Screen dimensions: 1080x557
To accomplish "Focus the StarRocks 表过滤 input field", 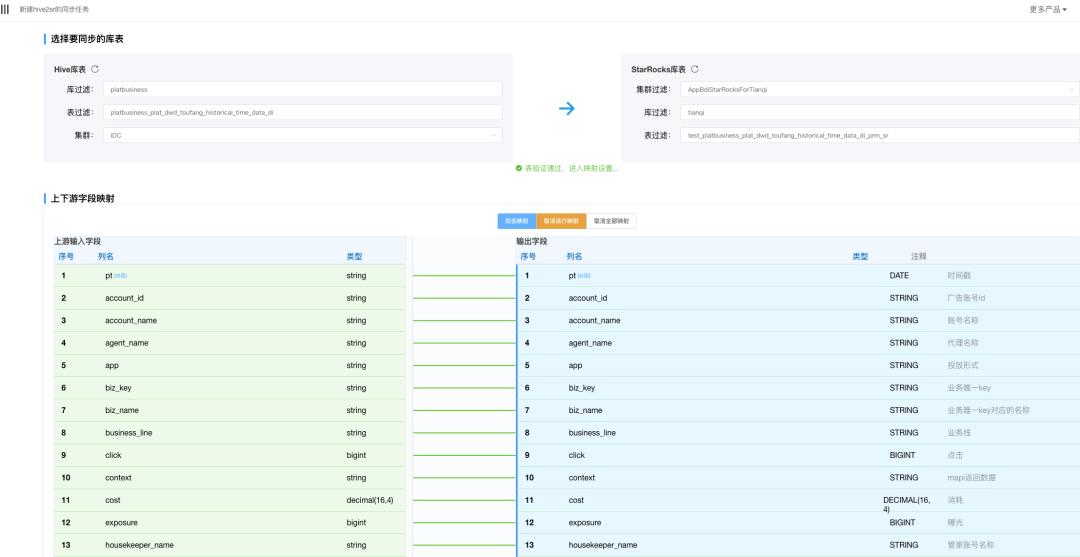I will click(x=880, y=136).
